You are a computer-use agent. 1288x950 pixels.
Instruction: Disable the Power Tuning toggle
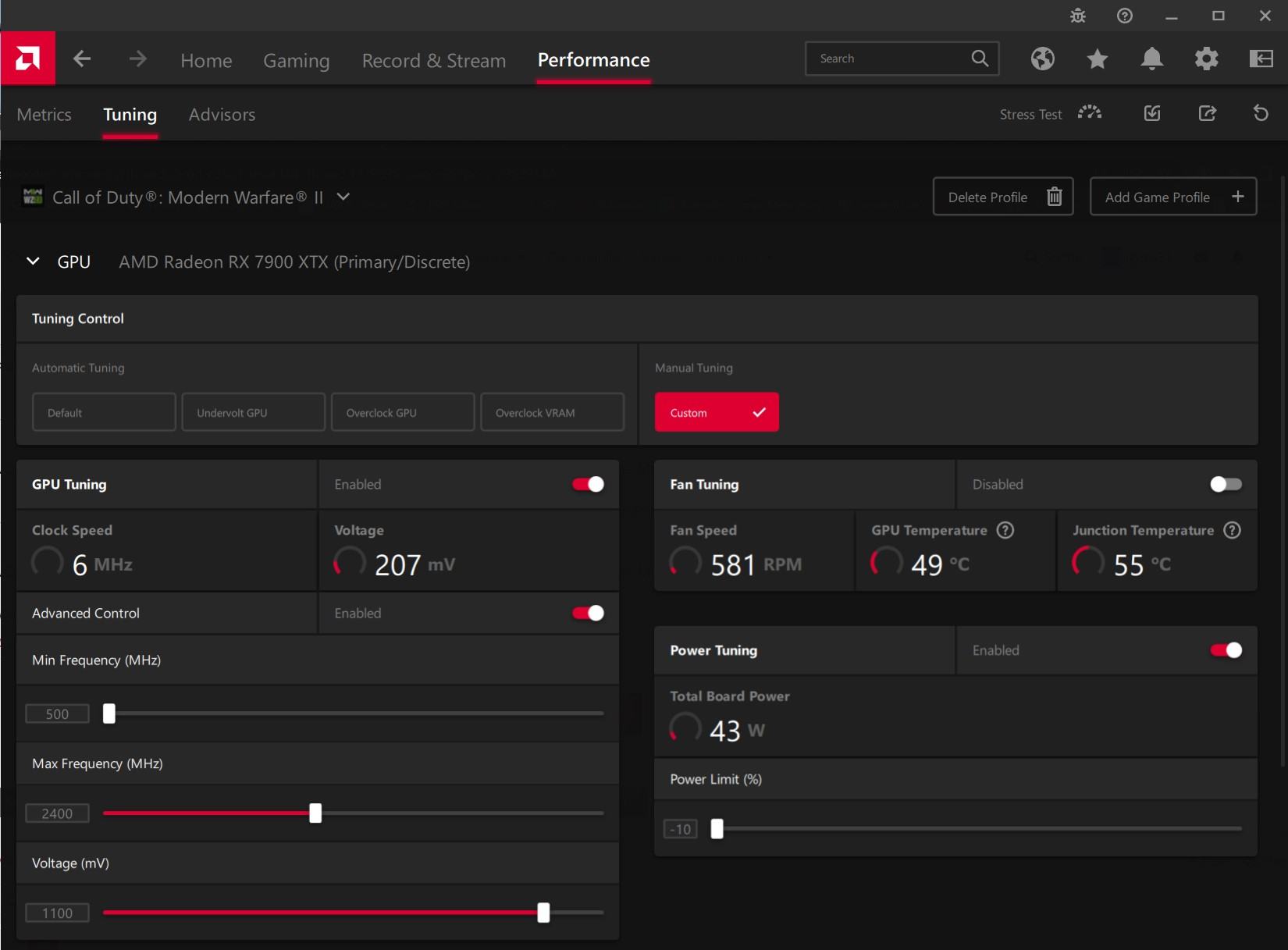click(1226, 650)
